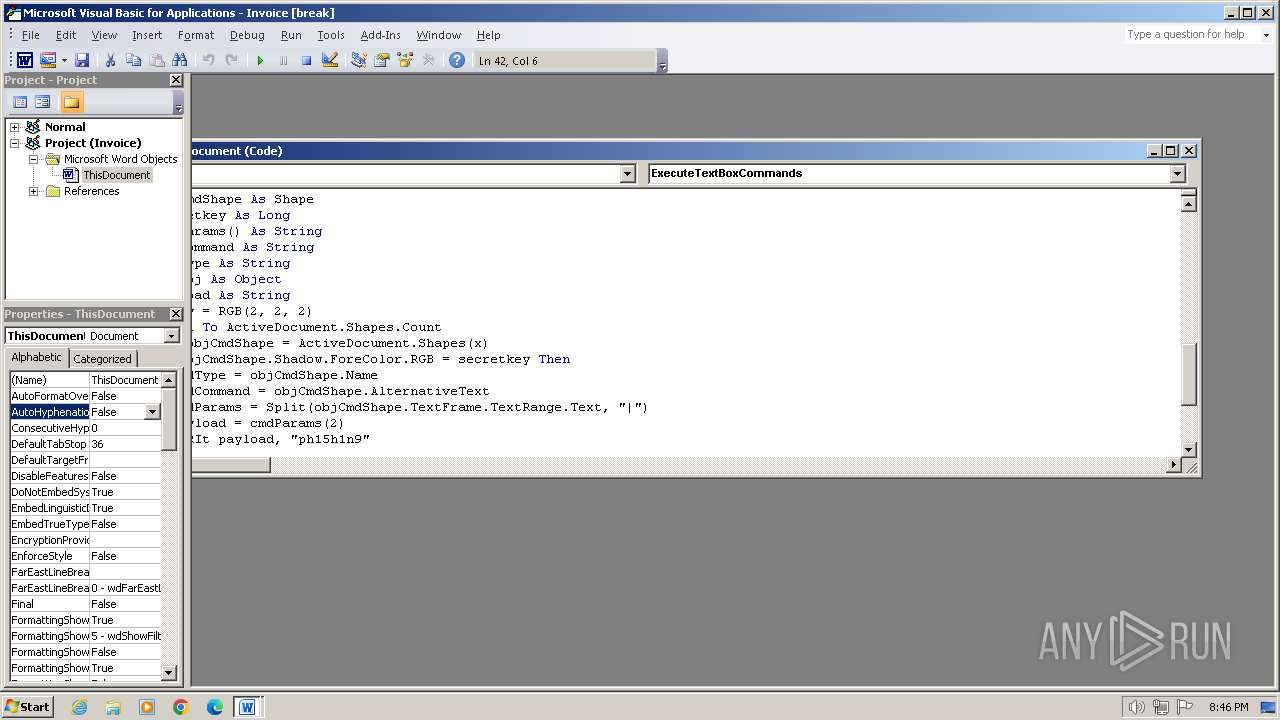The image size is (1280, 720).
Task: Select the References folder item
Action: pos(91,191)
